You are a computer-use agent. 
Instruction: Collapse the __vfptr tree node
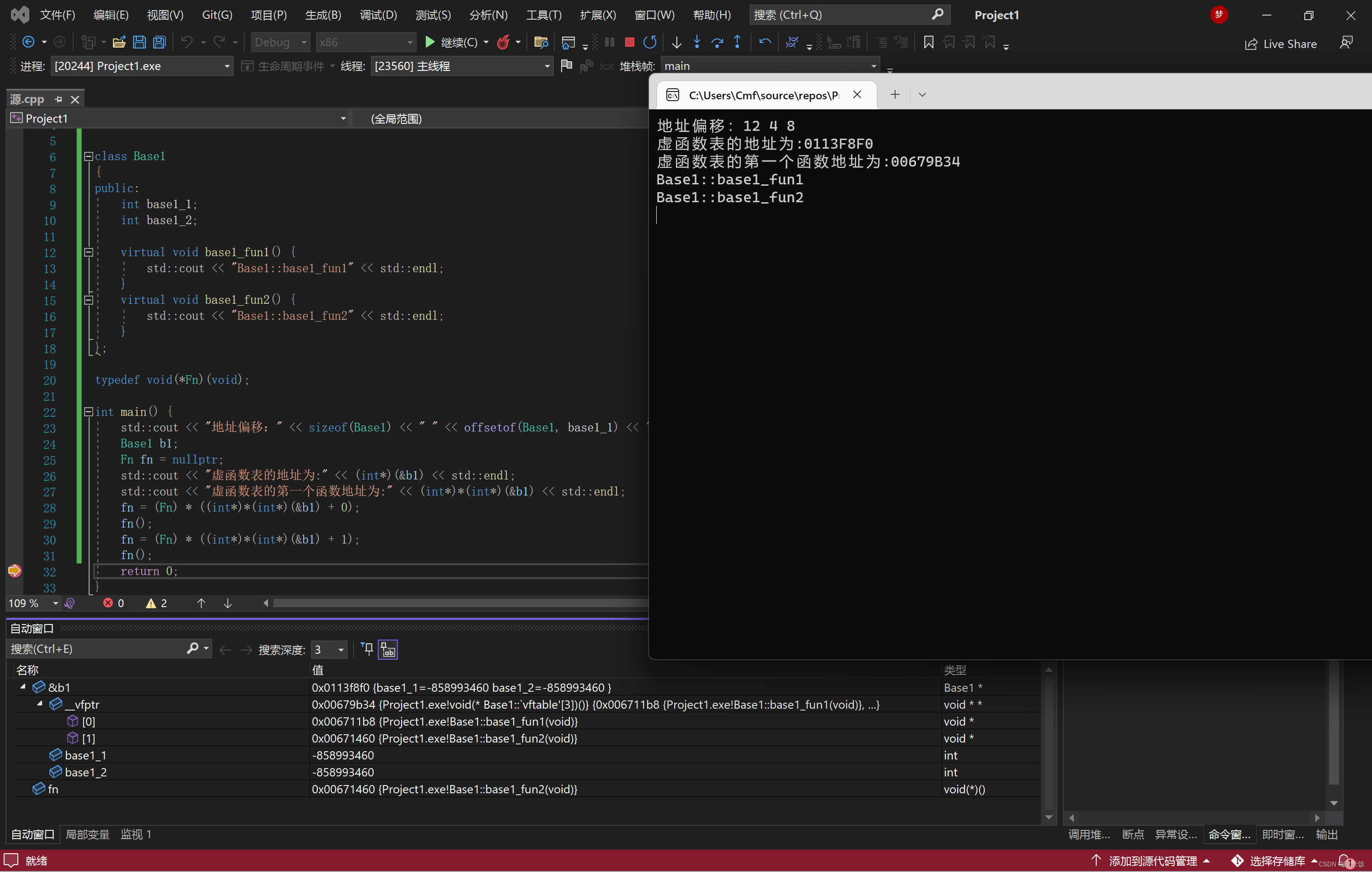pos(39,705)
